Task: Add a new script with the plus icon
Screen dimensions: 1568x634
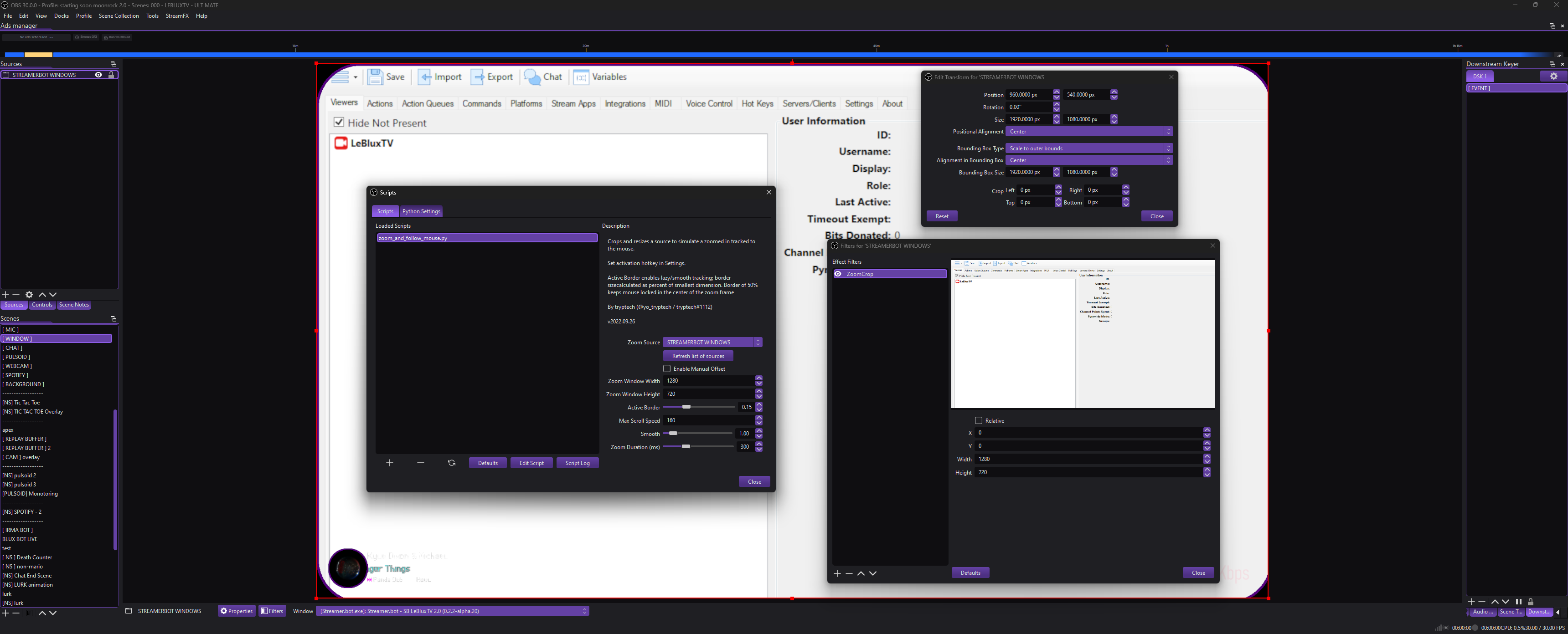Action: [x=390, y=463]
